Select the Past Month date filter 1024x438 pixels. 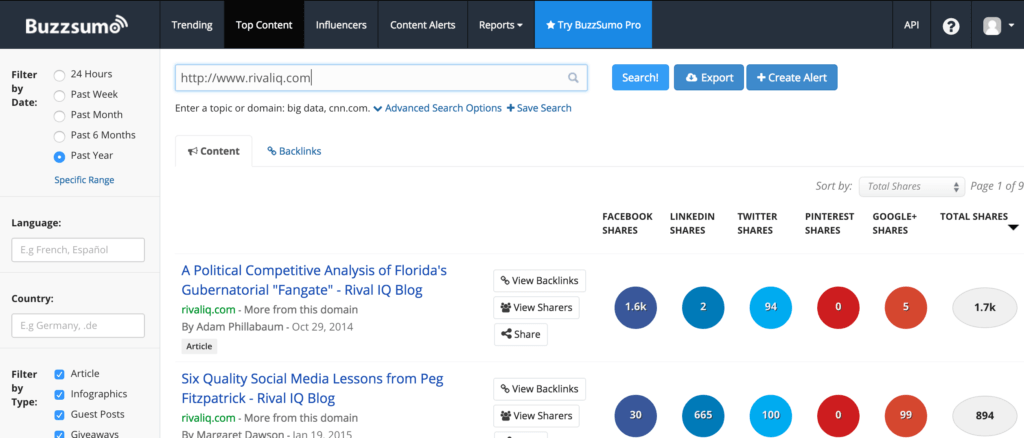pos(59,116)
